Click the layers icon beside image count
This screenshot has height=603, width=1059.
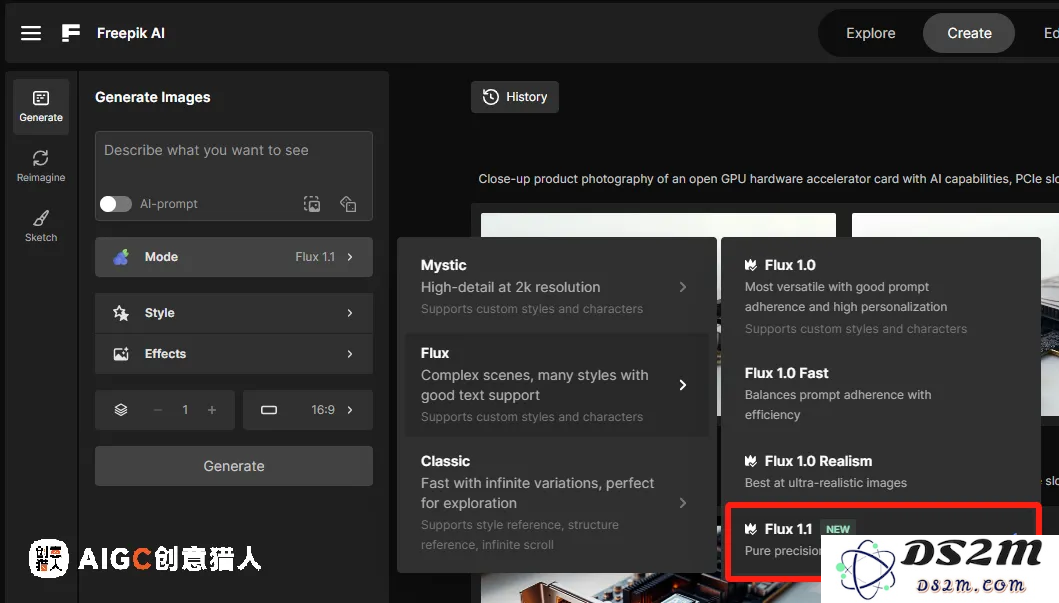(121, 410)
